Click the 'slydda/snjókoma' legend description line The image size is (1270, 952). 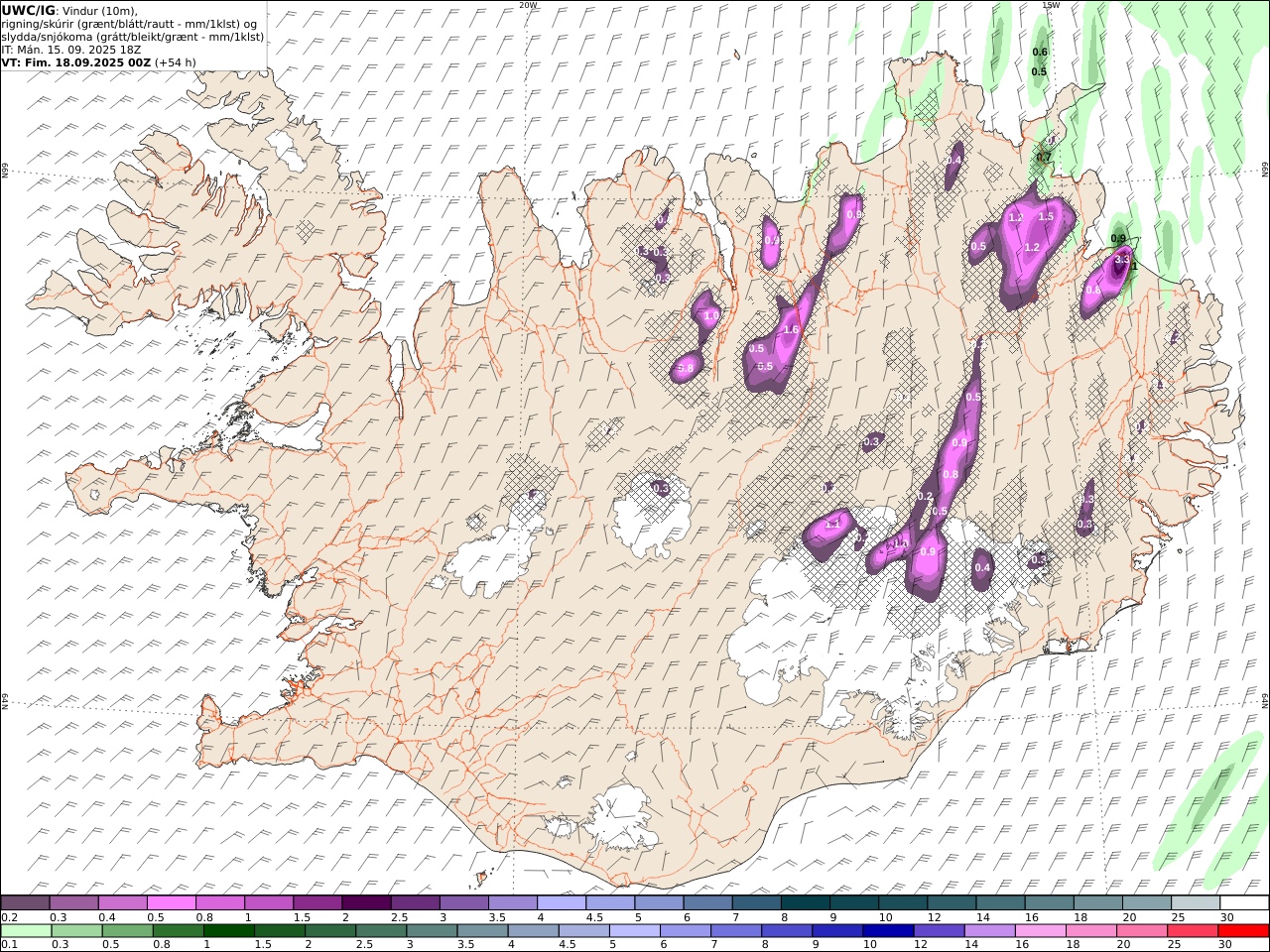point(133,36)
